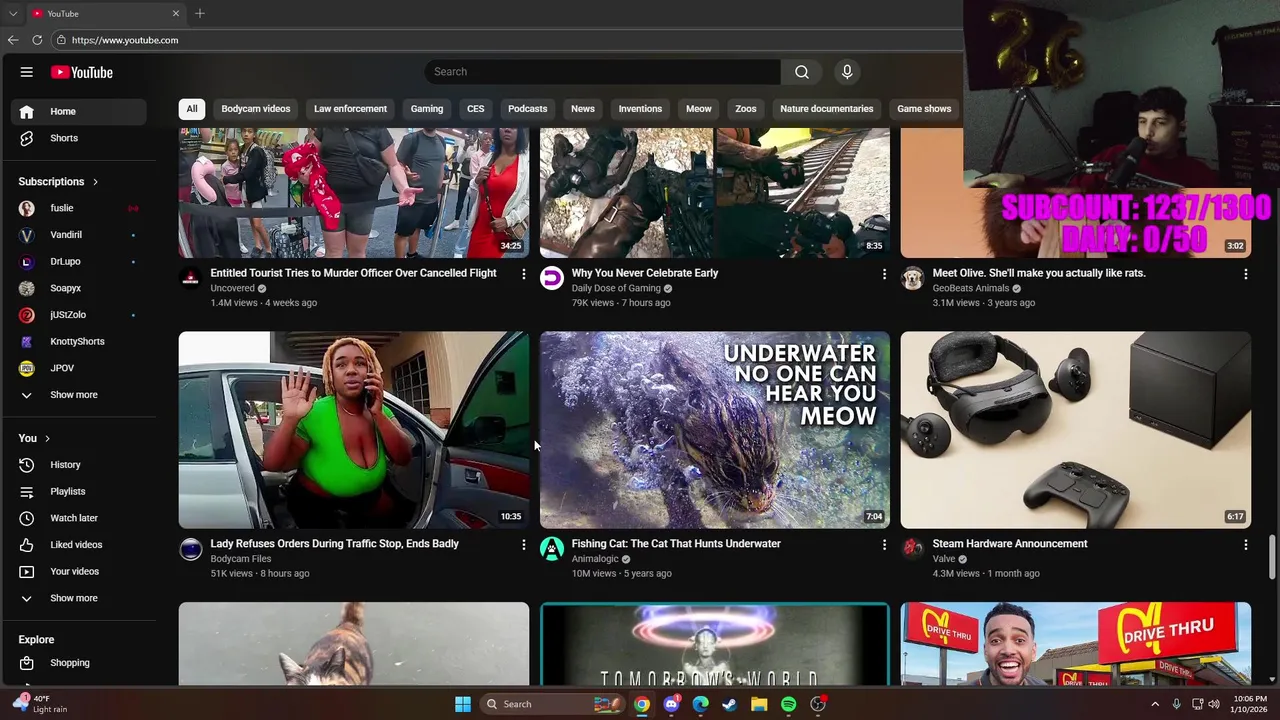Click the Valve channel avatar
This screenshot has width=1280, height=720.
(x=912, y=548)
